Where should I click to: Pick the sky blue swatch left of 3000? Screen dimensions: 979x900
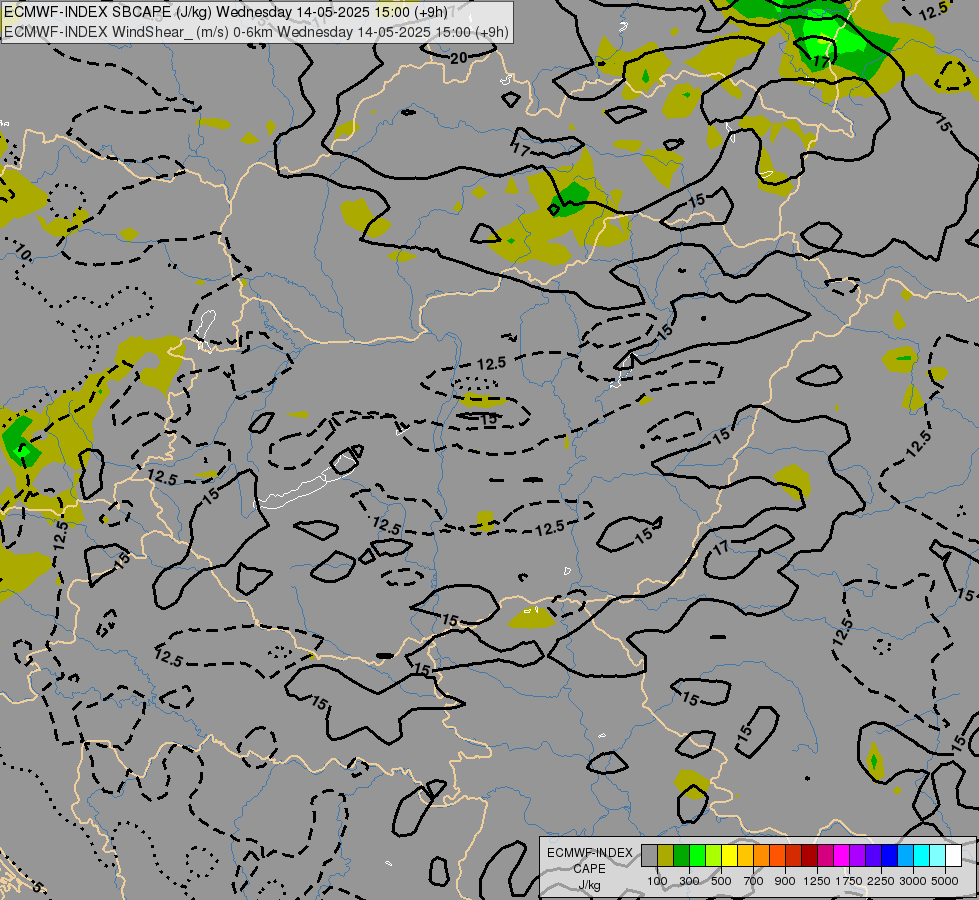(x=905, y=855)
